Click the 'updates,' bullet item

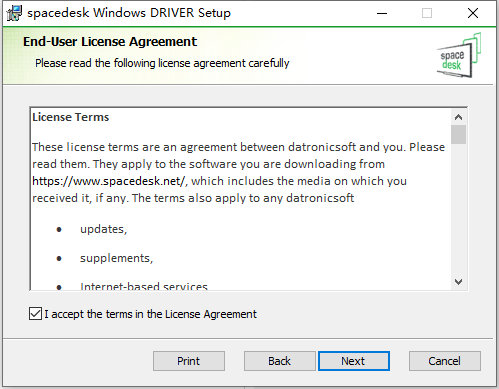[x=104, y=229]
